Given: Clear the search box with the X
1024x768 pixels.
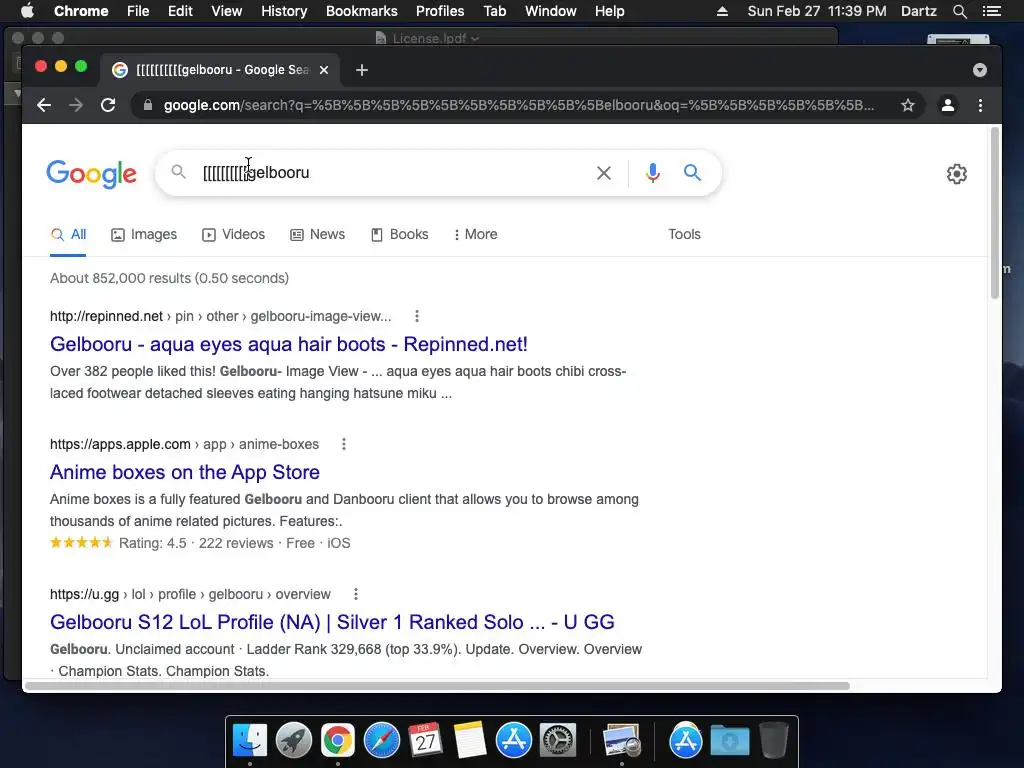Looking at the screenshot, I should [x=604, y=173].
